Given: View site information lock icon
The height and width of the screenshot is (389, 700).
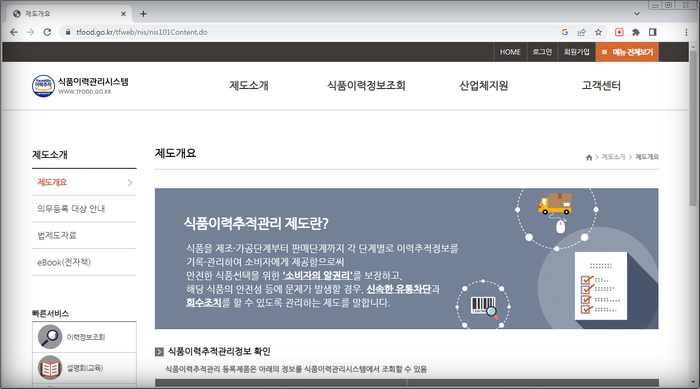Looking at the screenshot, I should tap(68, 32).
